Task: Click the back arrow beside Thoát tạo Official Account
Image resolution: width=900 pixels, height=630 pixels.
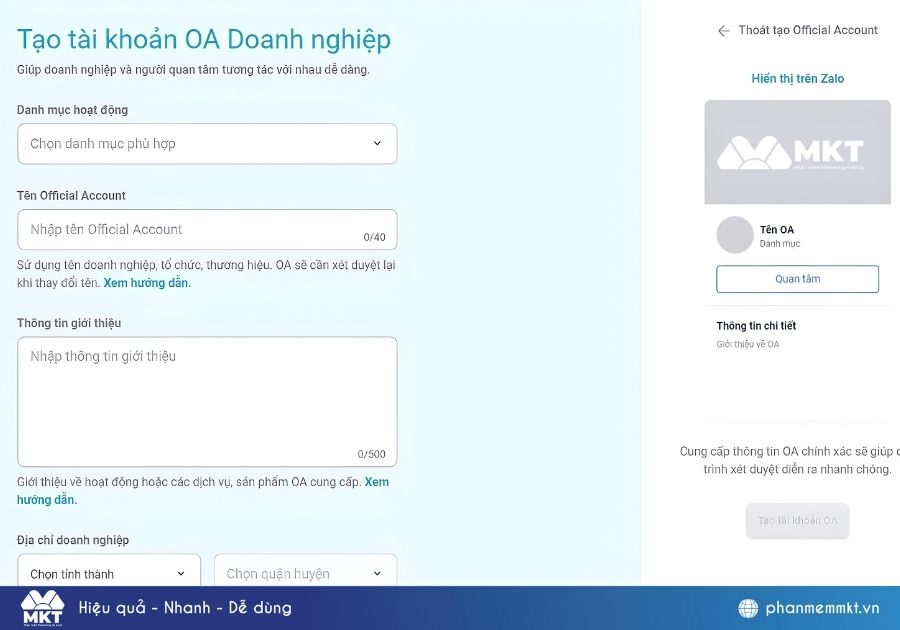Action: pyautogui.click(x=724, y=30)
